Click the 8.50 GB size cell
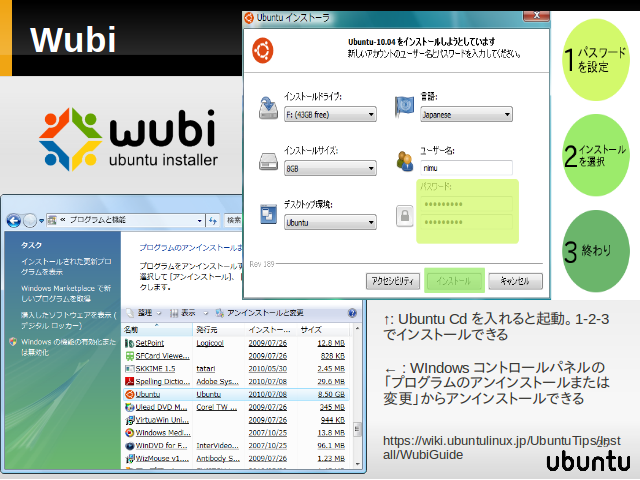 pyautogui.click(x=331, y=395)
